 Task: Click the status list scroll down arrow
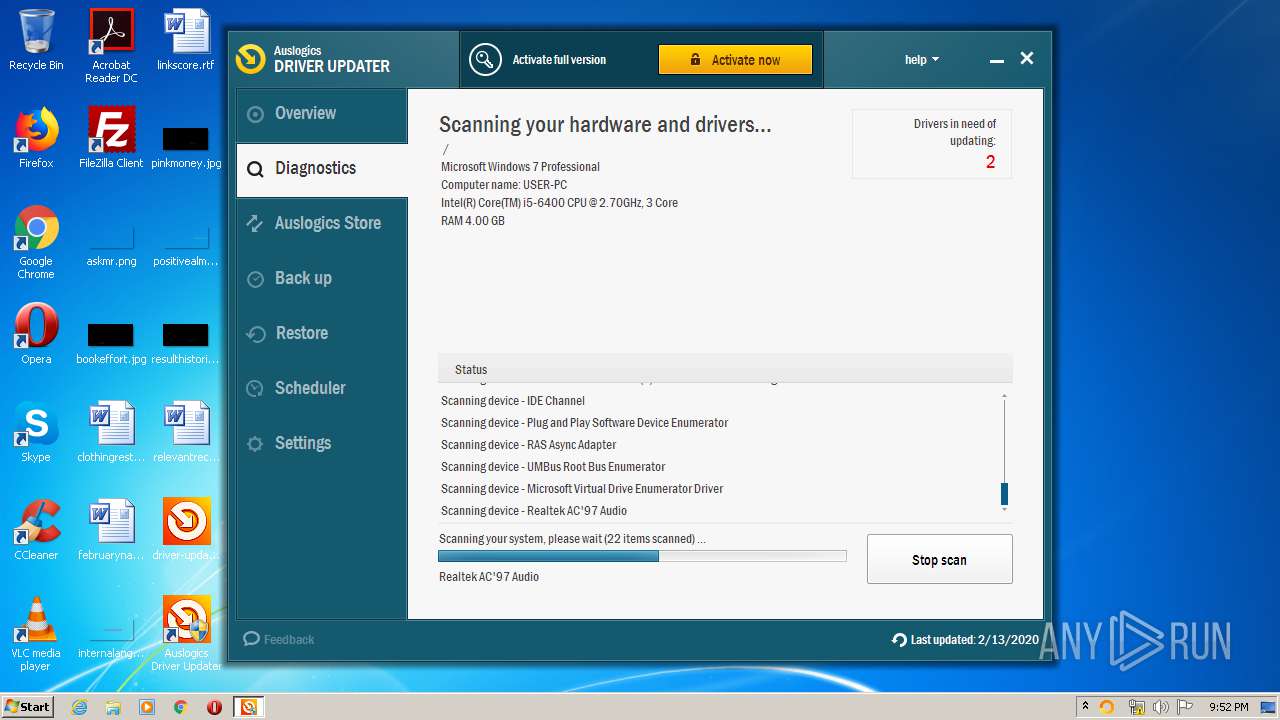[1004, 510]
